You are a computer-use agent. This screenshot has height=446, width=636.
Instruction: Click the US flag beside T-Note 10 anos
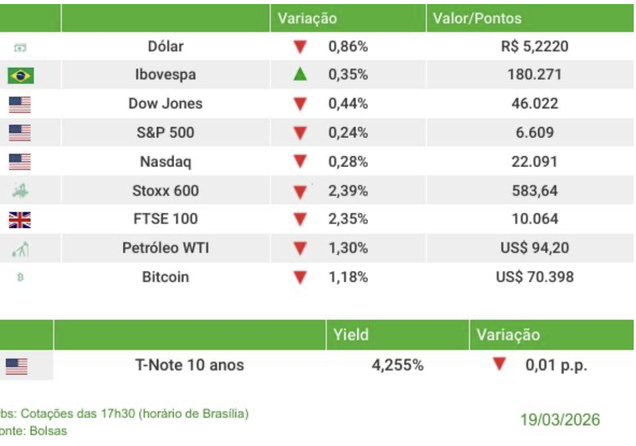[17, 366]
